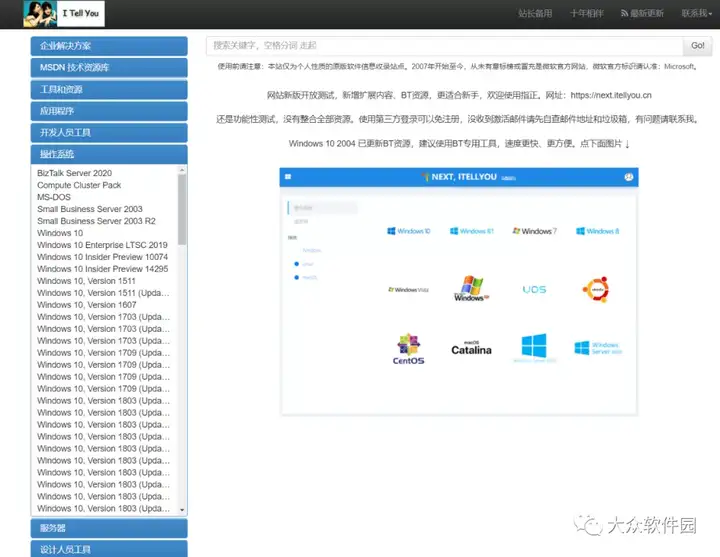Expand the 工具和资源 section
720x557 pixels.
(109, 89)
